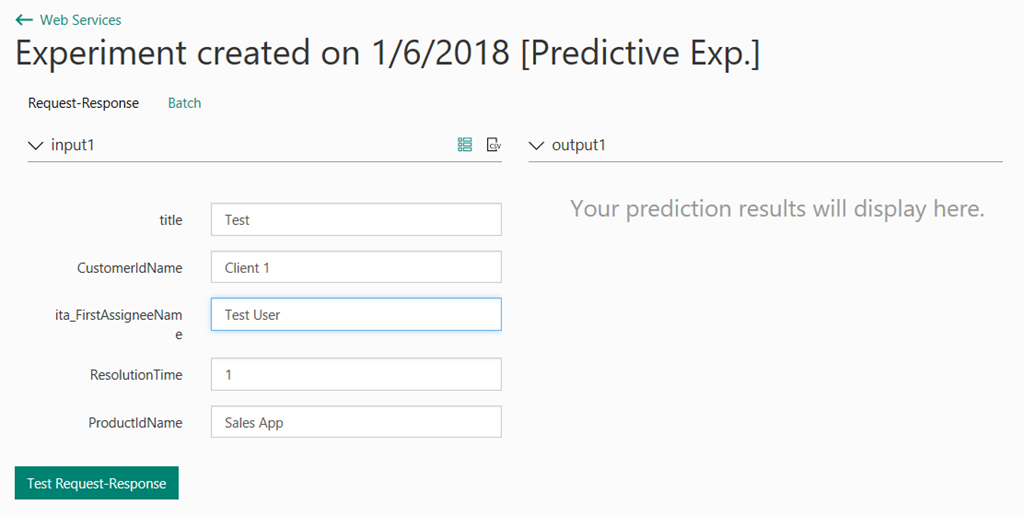Click the input1 section label
Image resolution: width=1024 pixels, height=517 pixels.
(x=72, y=145)
